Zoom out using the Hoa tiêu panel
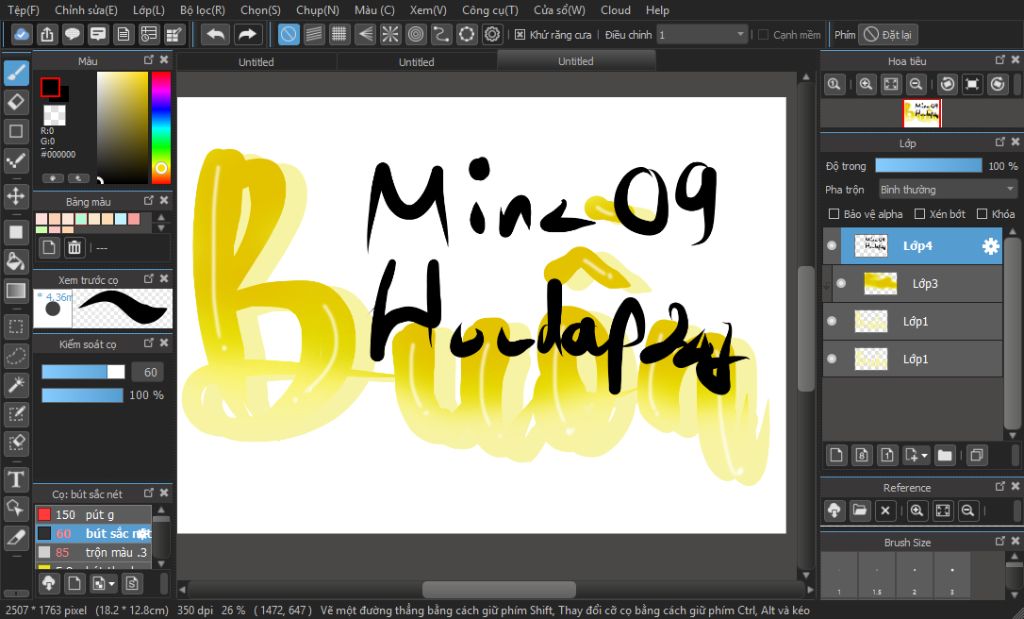 [916, 84]
